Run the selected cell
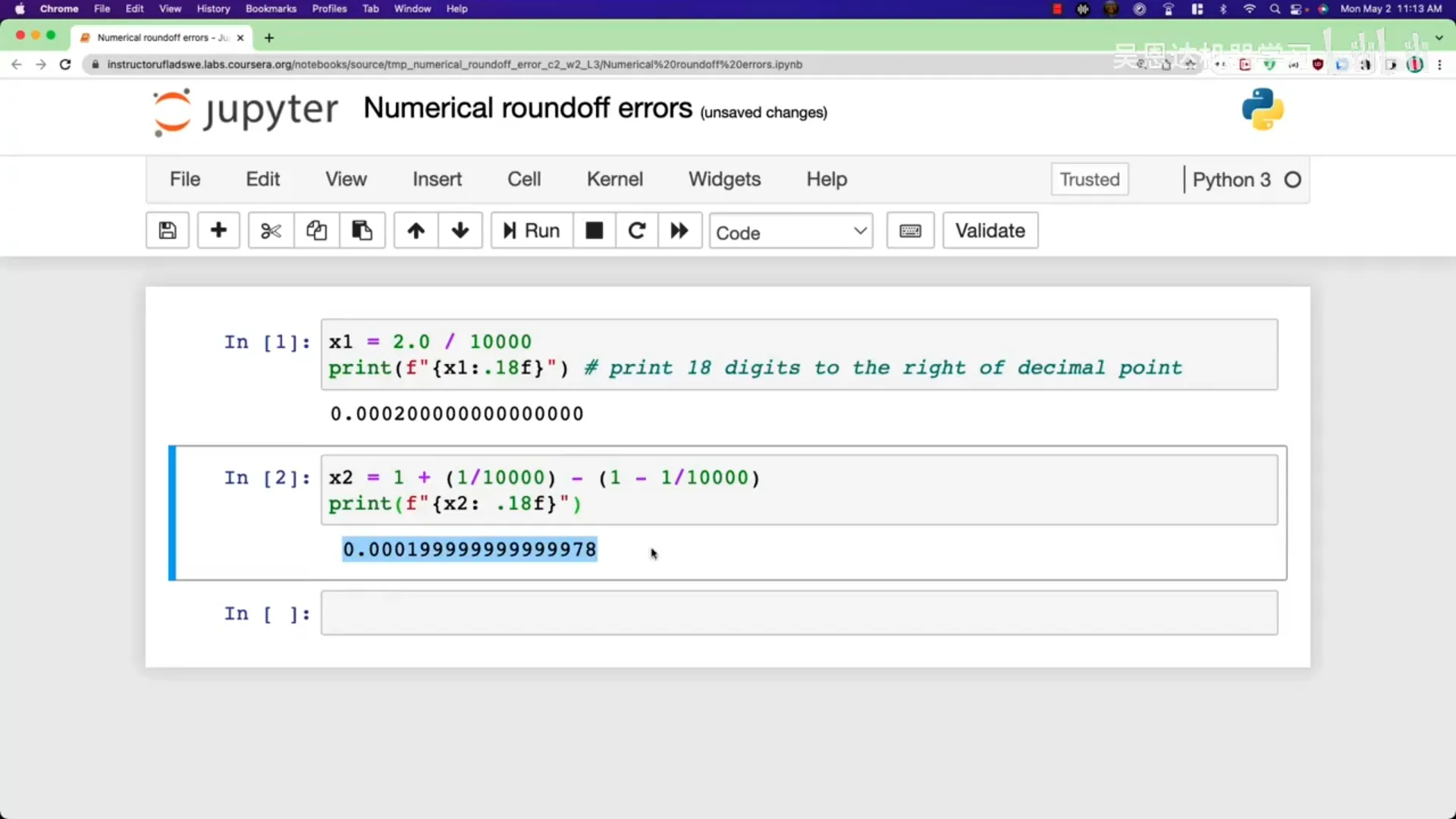Image resolution: width=1456 pixels, height=819 pixels. point(532,231)
